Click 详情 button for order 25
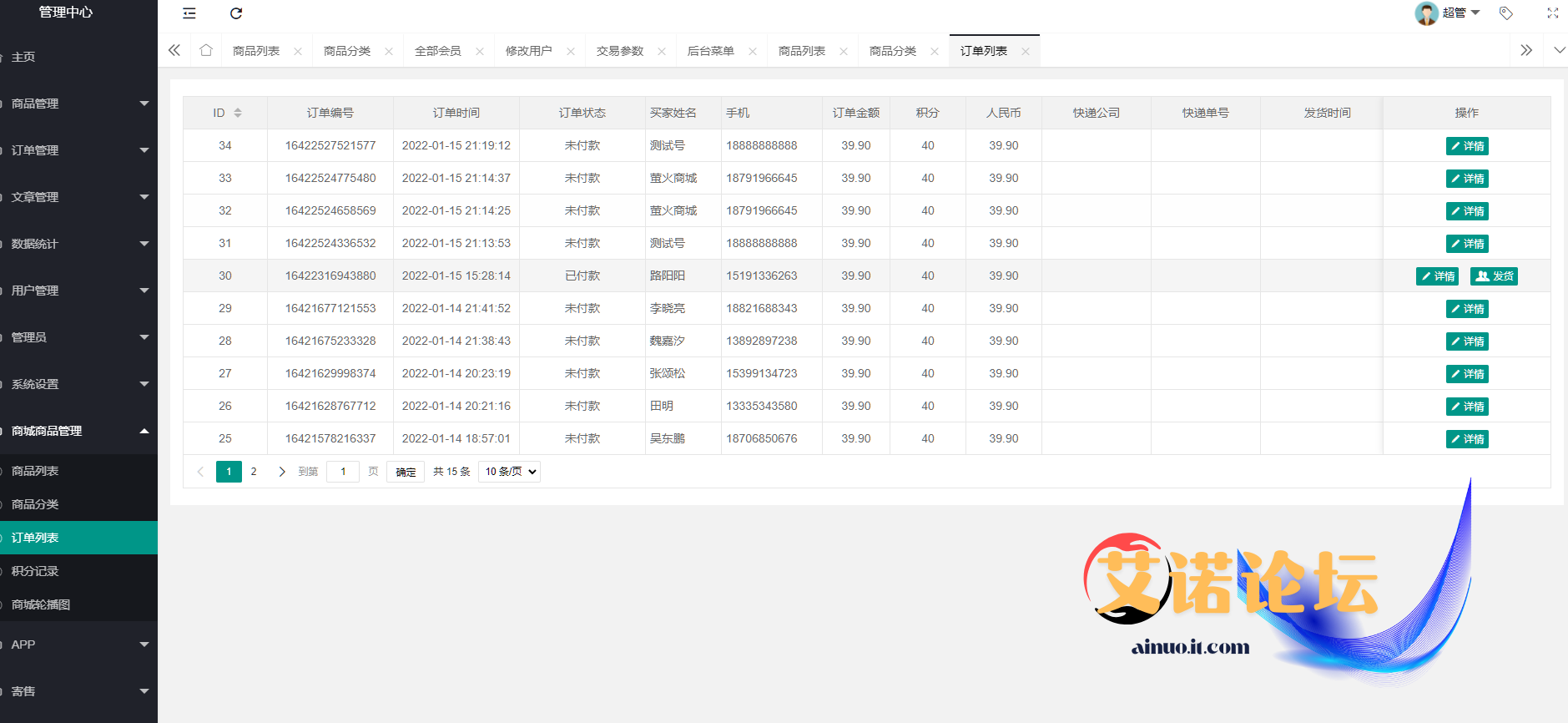Image resolution: width=1568 pixels, height=723 pixels. pos(1467,439)
